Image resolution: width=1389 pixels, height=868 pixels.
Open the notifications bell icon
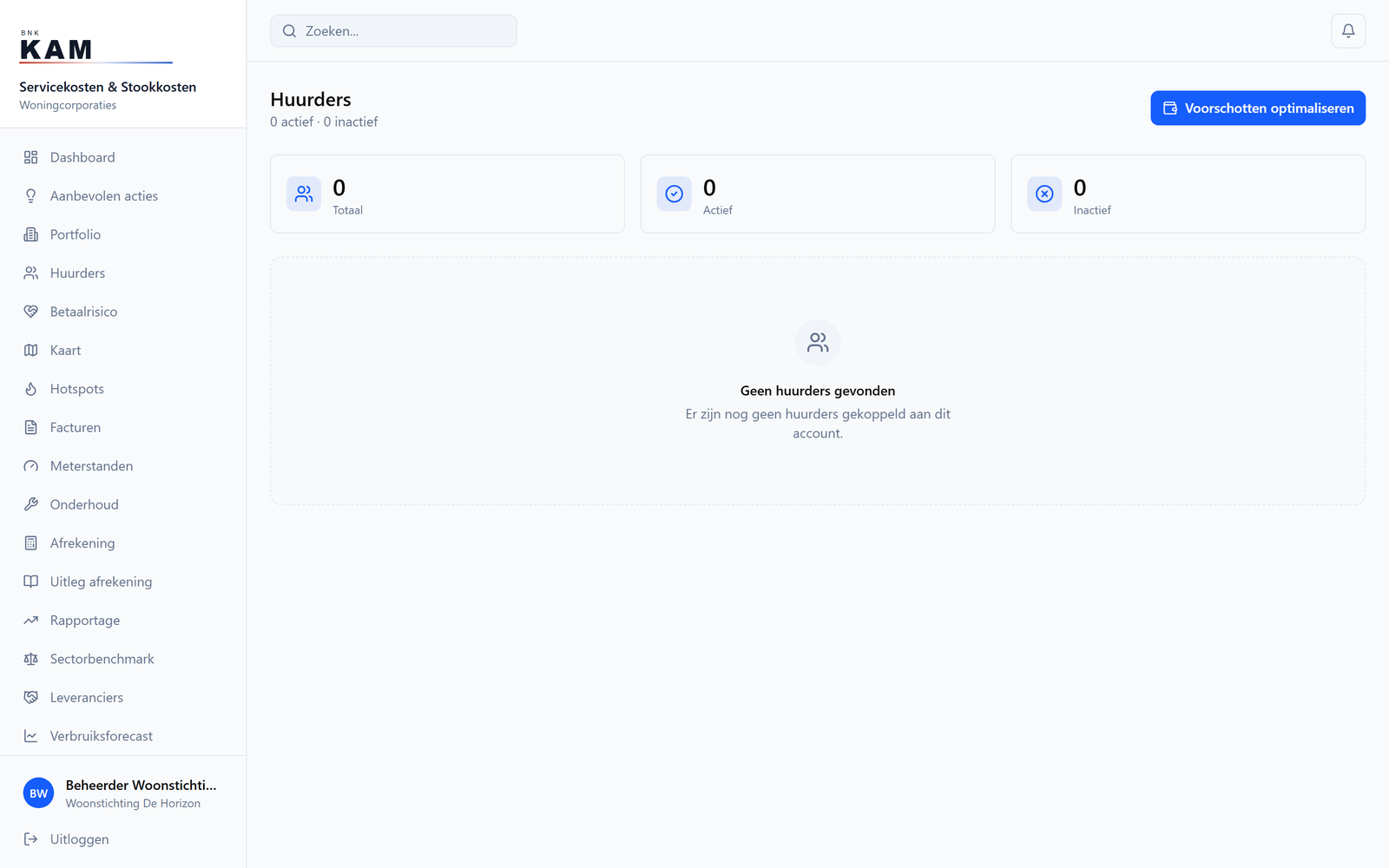[x=1348, y=31]
